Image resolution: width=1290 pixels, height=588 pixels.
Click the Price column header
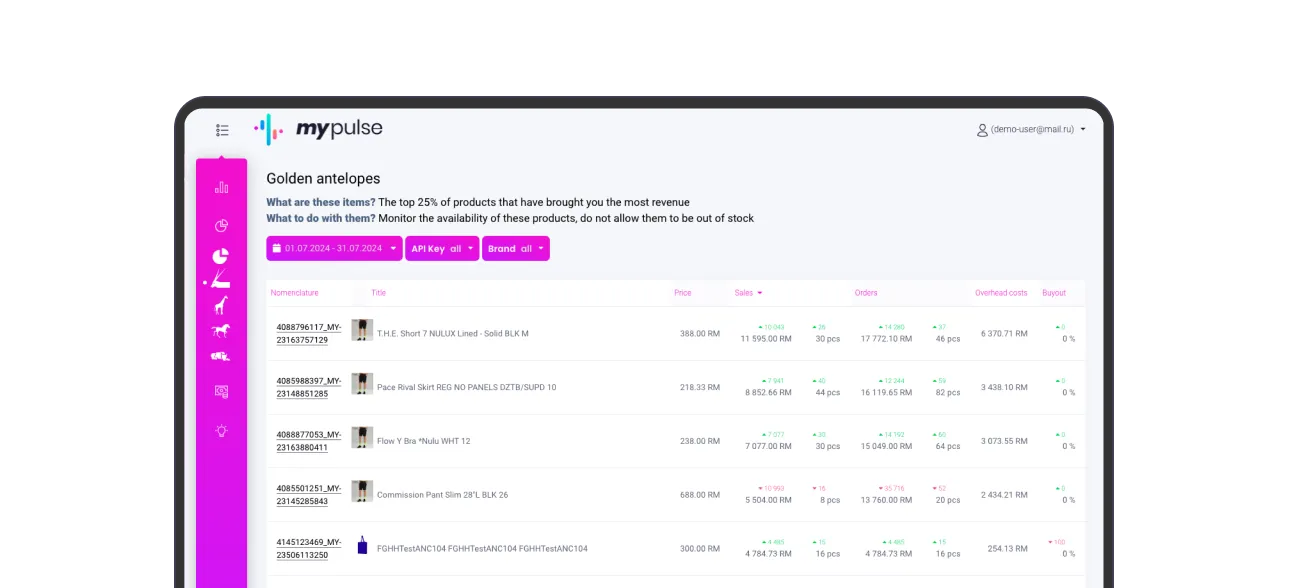tap(682, 293)
